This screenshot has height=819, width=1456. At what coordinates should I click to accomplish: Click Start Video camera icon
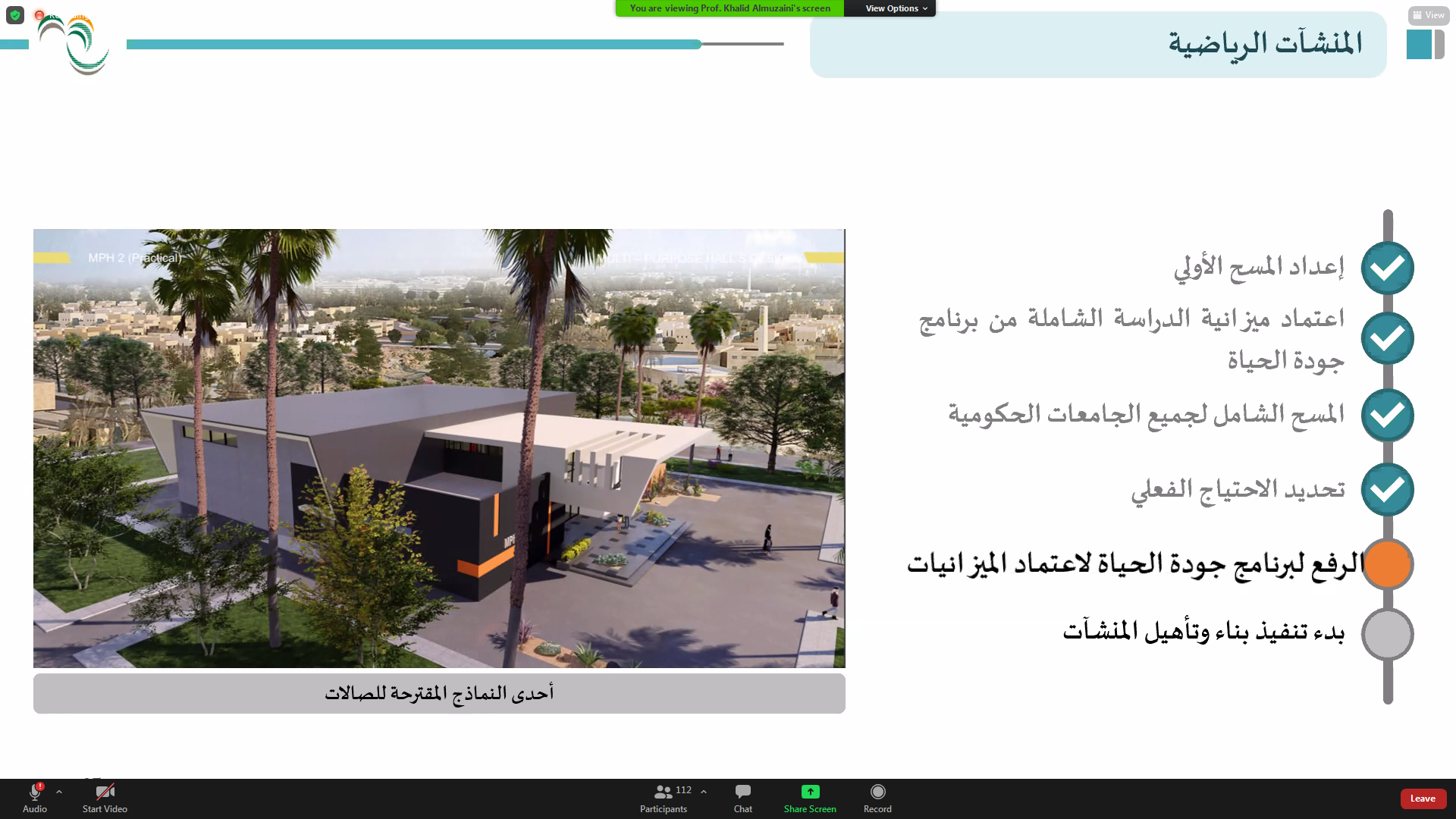pyautogui.click(x=105, y=792)
